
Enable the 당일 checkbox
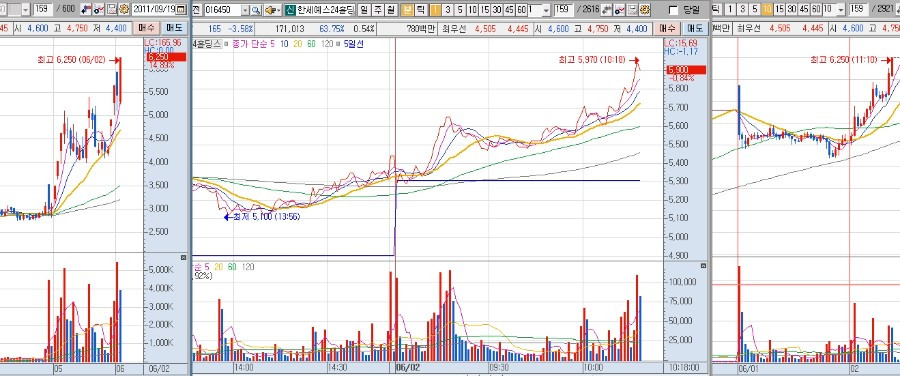click(673, 10)
